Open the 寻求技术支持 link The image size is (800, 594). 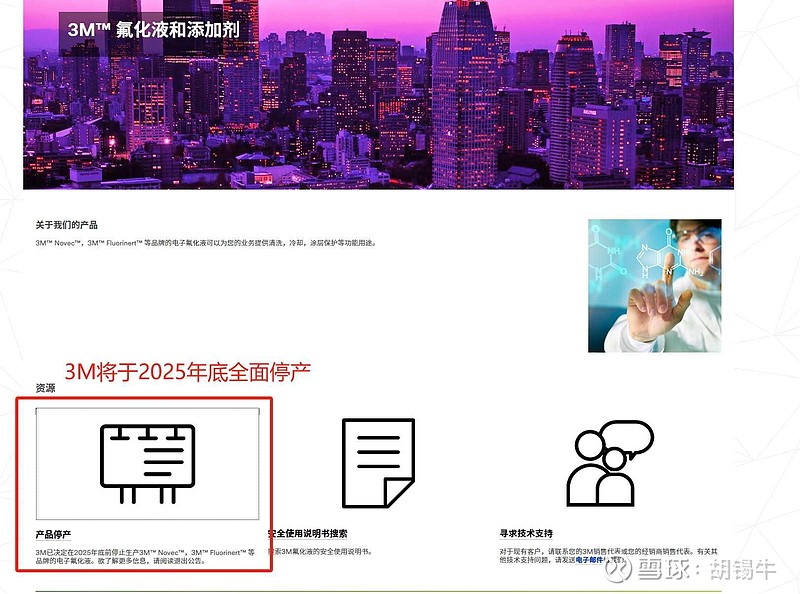click(x=526, y=533)
